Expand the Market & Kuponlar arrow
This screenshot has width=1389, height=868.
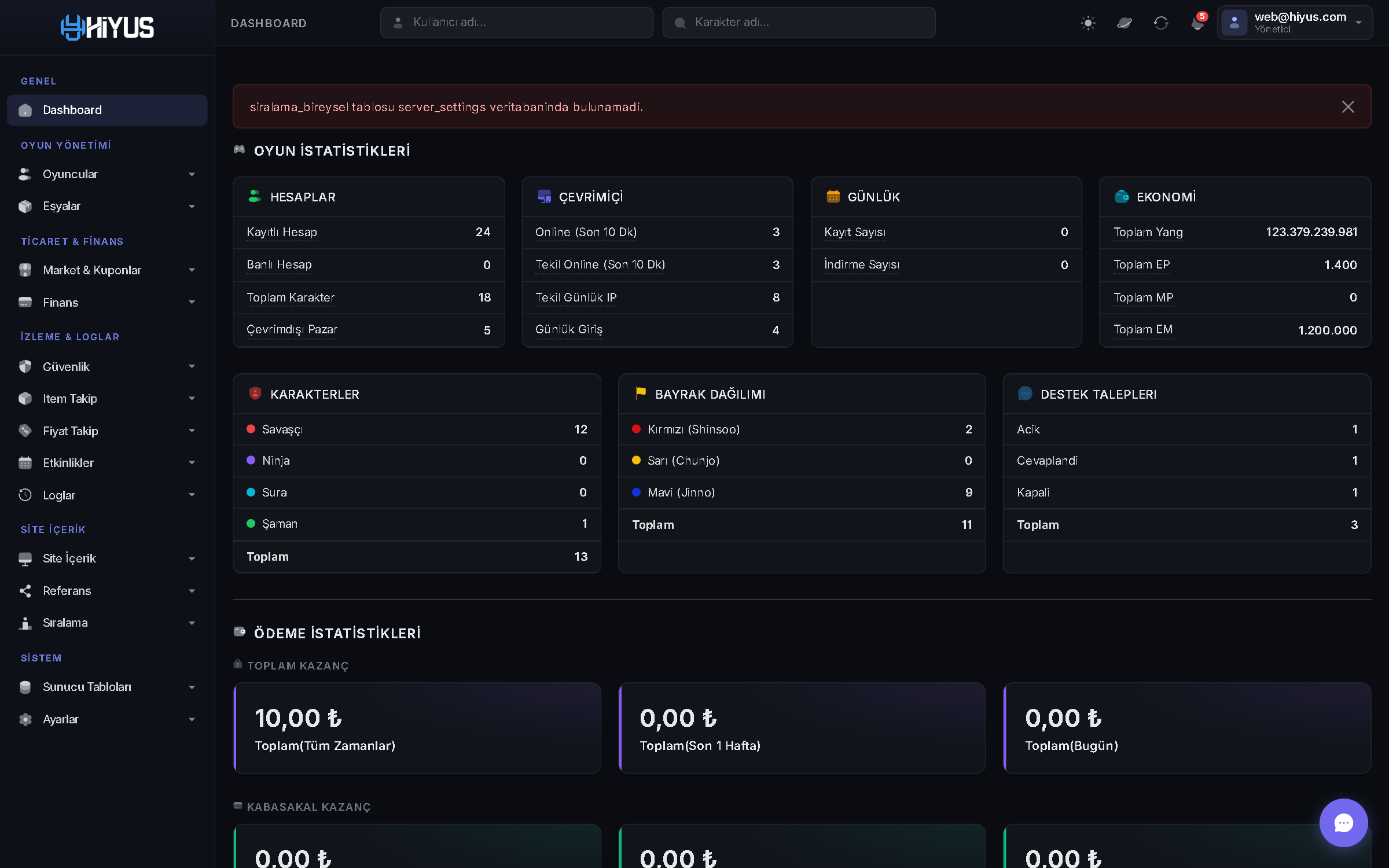(192, 270)
